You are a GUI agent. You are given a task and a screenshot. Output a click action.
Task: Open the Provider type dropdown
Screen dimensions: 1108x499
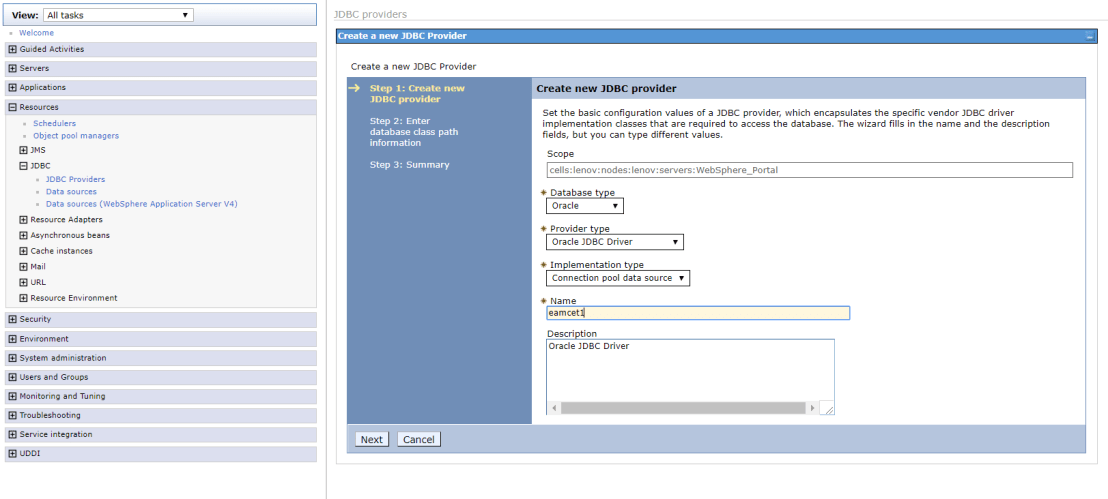point(615,242)
